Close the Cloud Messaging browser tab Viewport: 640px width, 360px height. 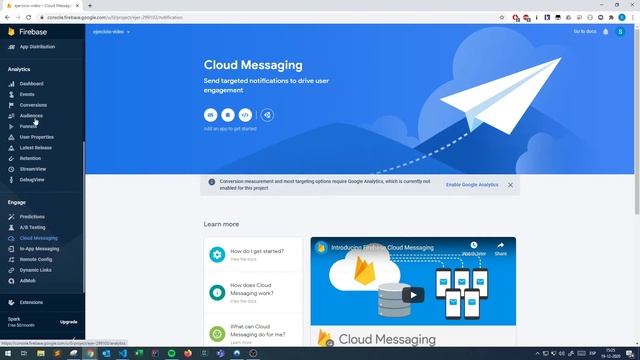click(x=77, y=6)
